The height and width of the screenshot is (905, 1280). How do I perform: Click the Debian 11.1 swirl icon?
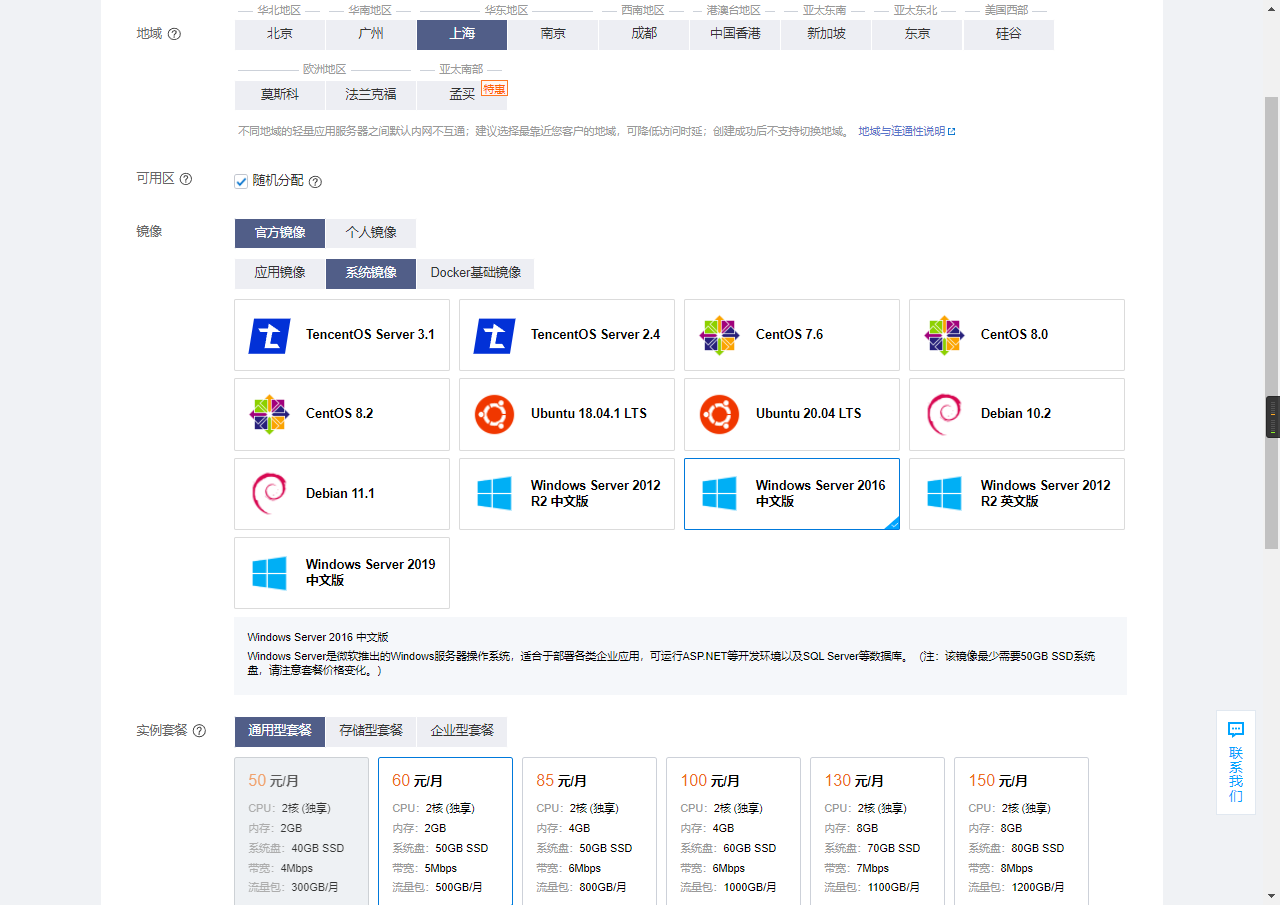pyautogui.click(x=269, y=494)
